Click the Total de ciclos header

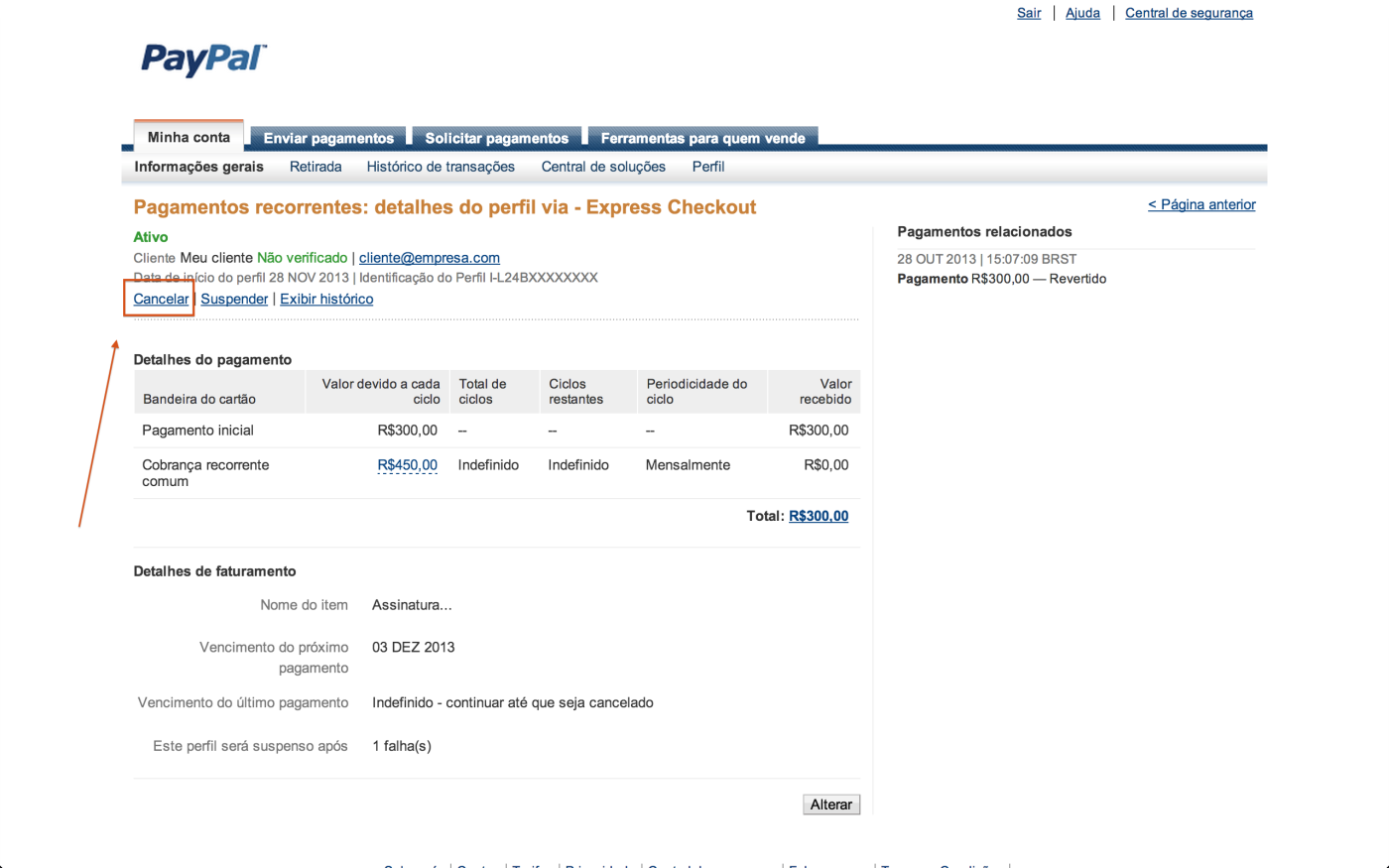(x=482, y=391)
